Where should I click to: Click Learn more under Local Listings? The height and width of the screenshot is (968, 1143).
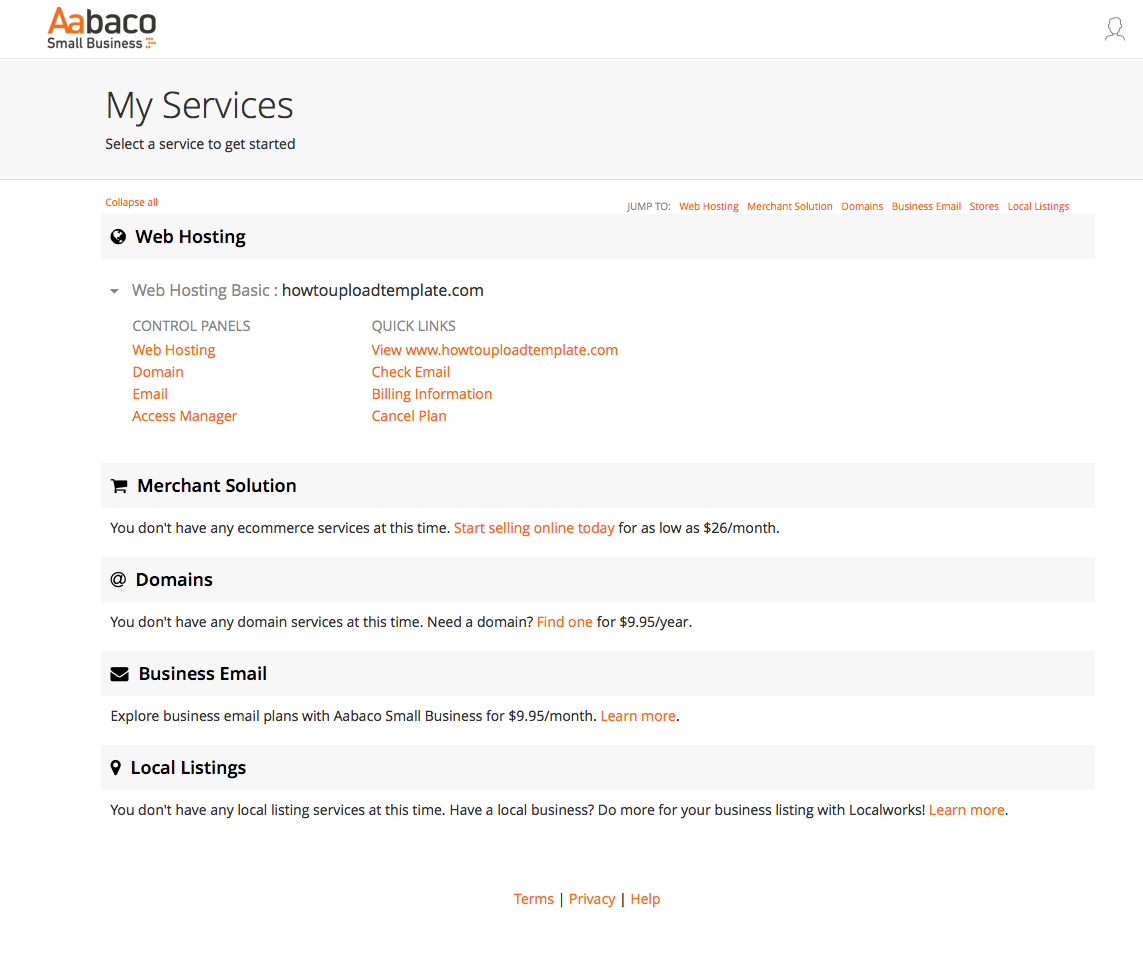click(x=967, y=810)
